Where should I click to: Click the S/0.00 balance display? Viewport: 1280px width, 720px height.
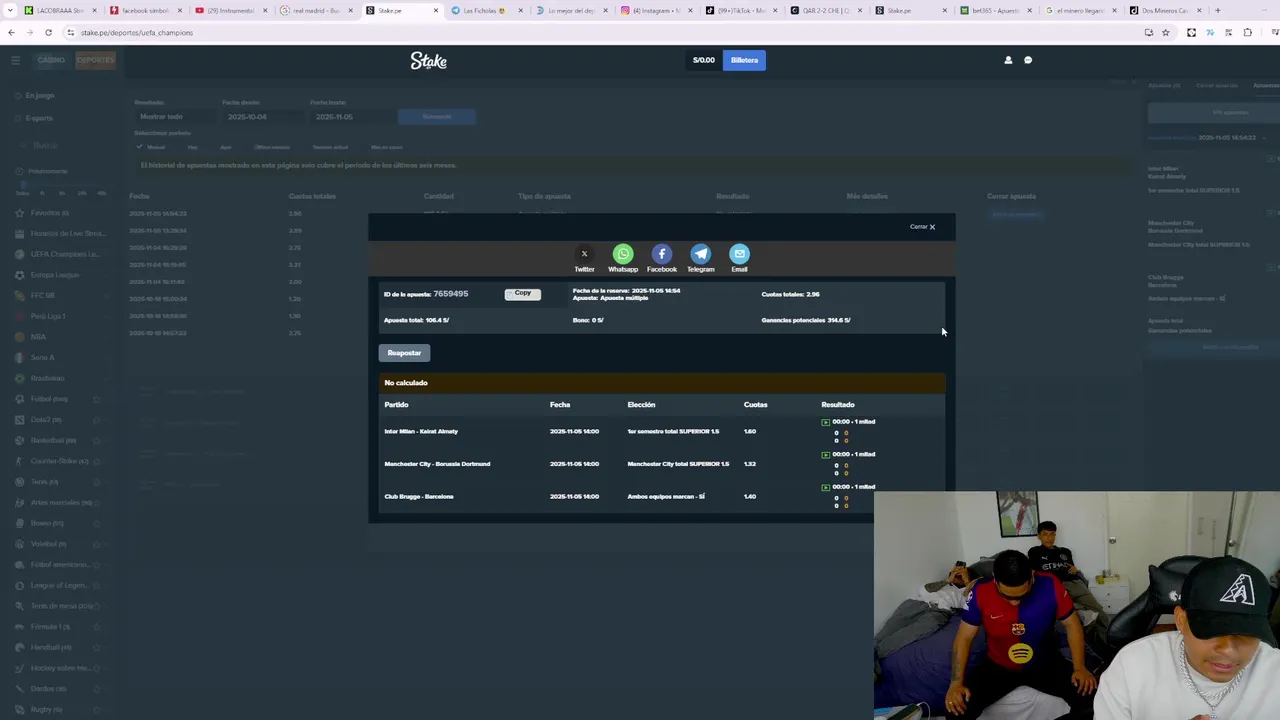(704, 60)
